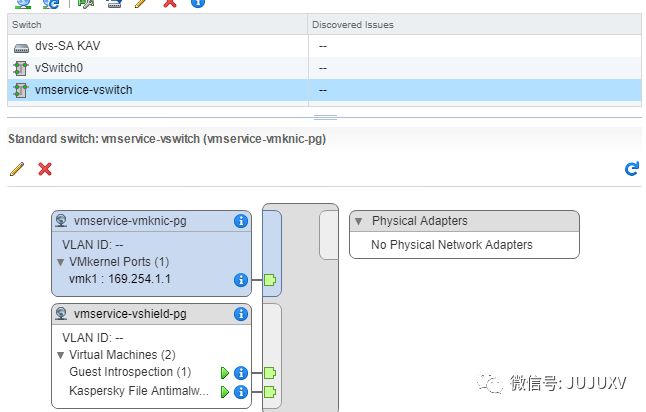This screenshot has height=412, width=646.
Task: Click the vmservice-vmknic-pg port group title
Action: click(130, 221)
